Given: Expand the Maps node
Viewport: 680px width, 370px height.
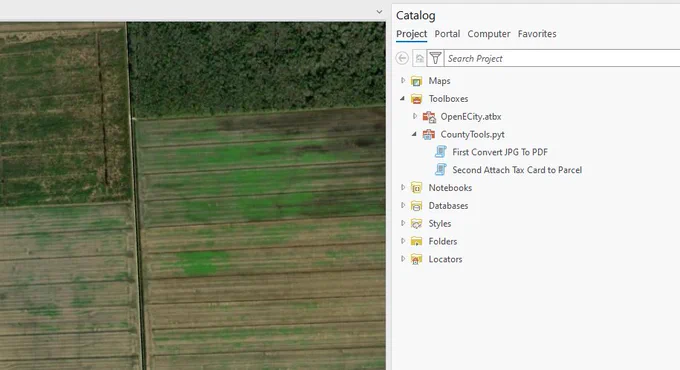Looking at the screenshot, I should pyautogui.click(x=403, y=80).
